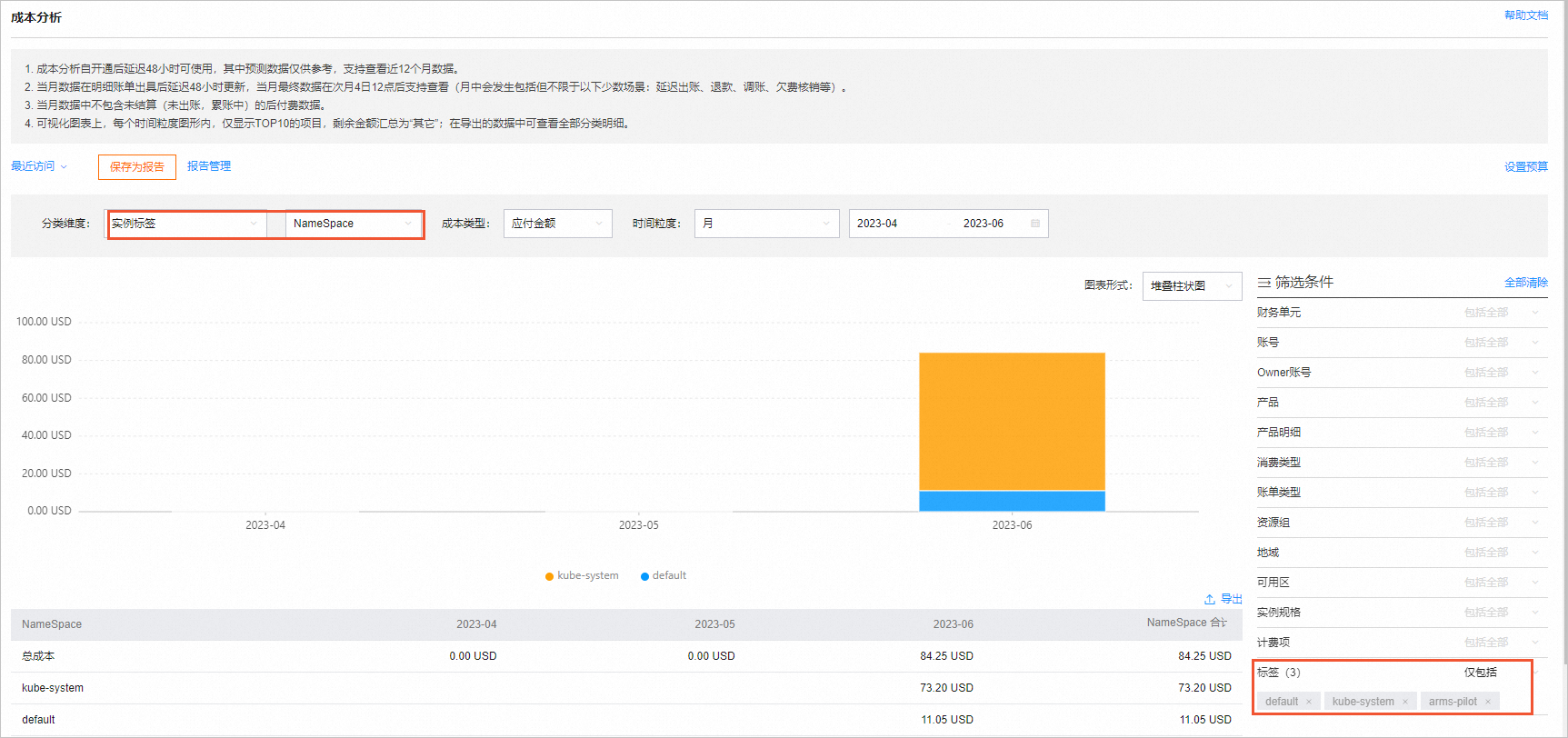Expand the 账号 filter
Viewport: 1568px width, 738px height.
(x=1402, y=343)
